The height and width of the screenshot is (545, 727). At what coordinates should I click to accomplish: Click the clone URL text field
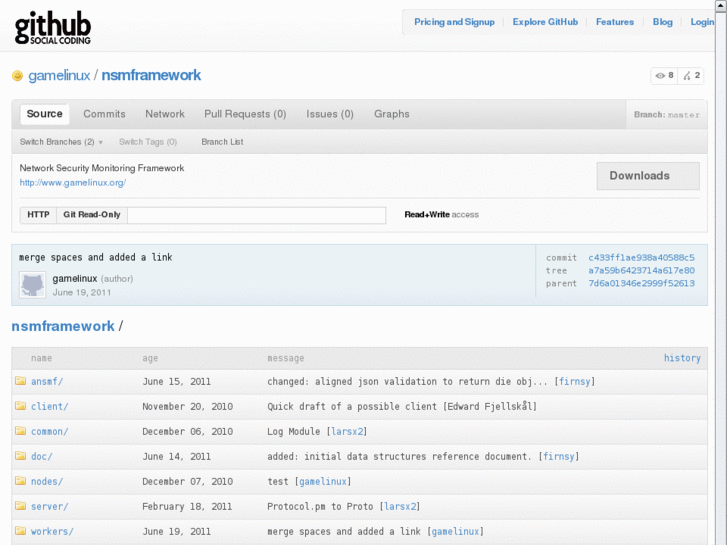(x=256, y=215)
